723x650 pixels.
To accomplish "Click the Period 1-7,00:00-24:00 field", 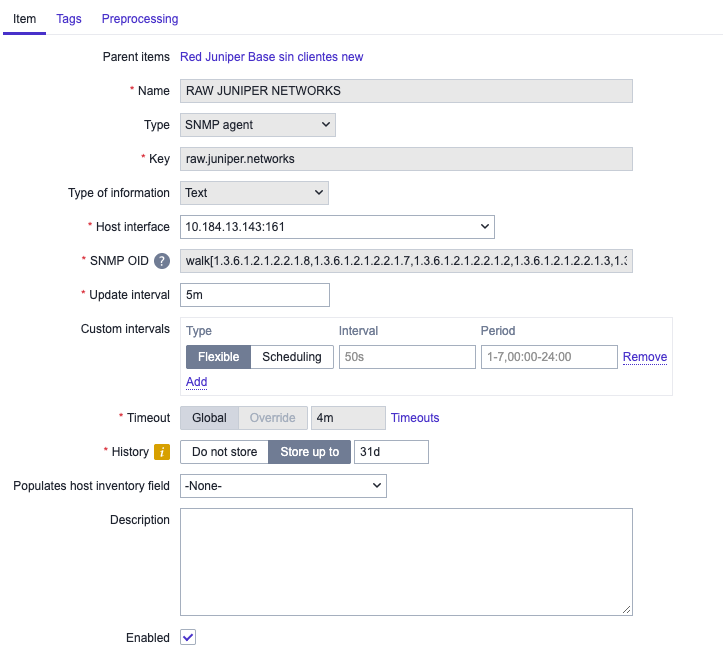I will coord(549,357).
